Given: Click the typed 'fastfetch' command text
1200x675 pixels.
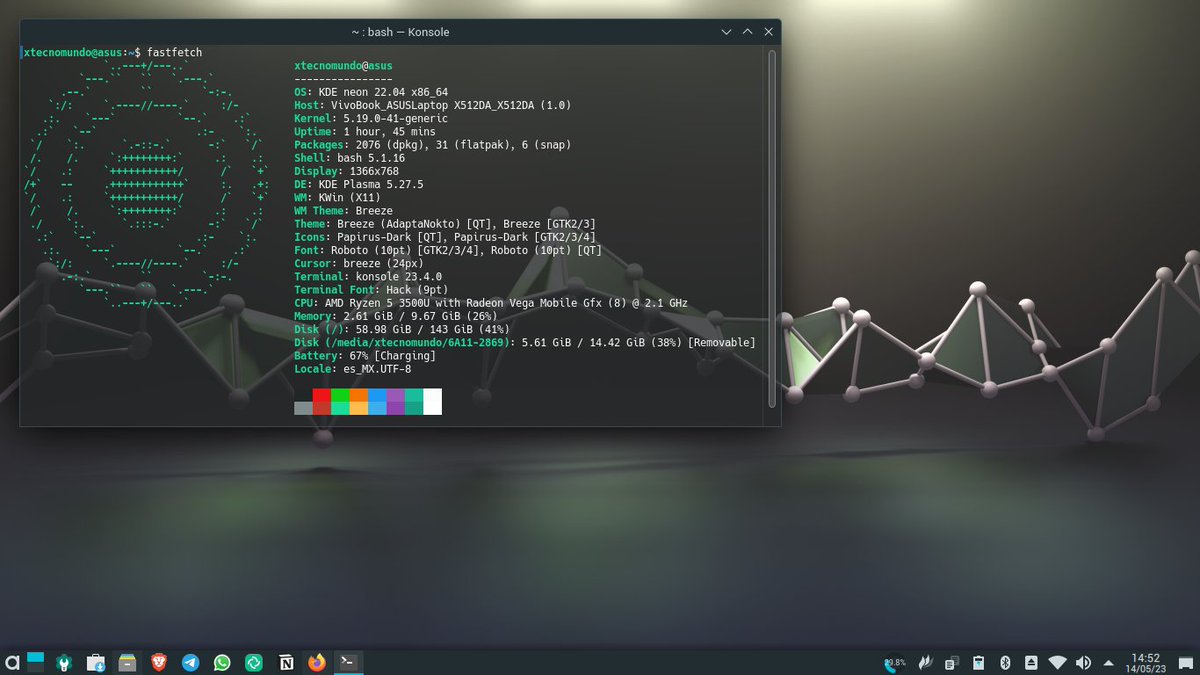Looking at the screenshot, I should (174, 52).
